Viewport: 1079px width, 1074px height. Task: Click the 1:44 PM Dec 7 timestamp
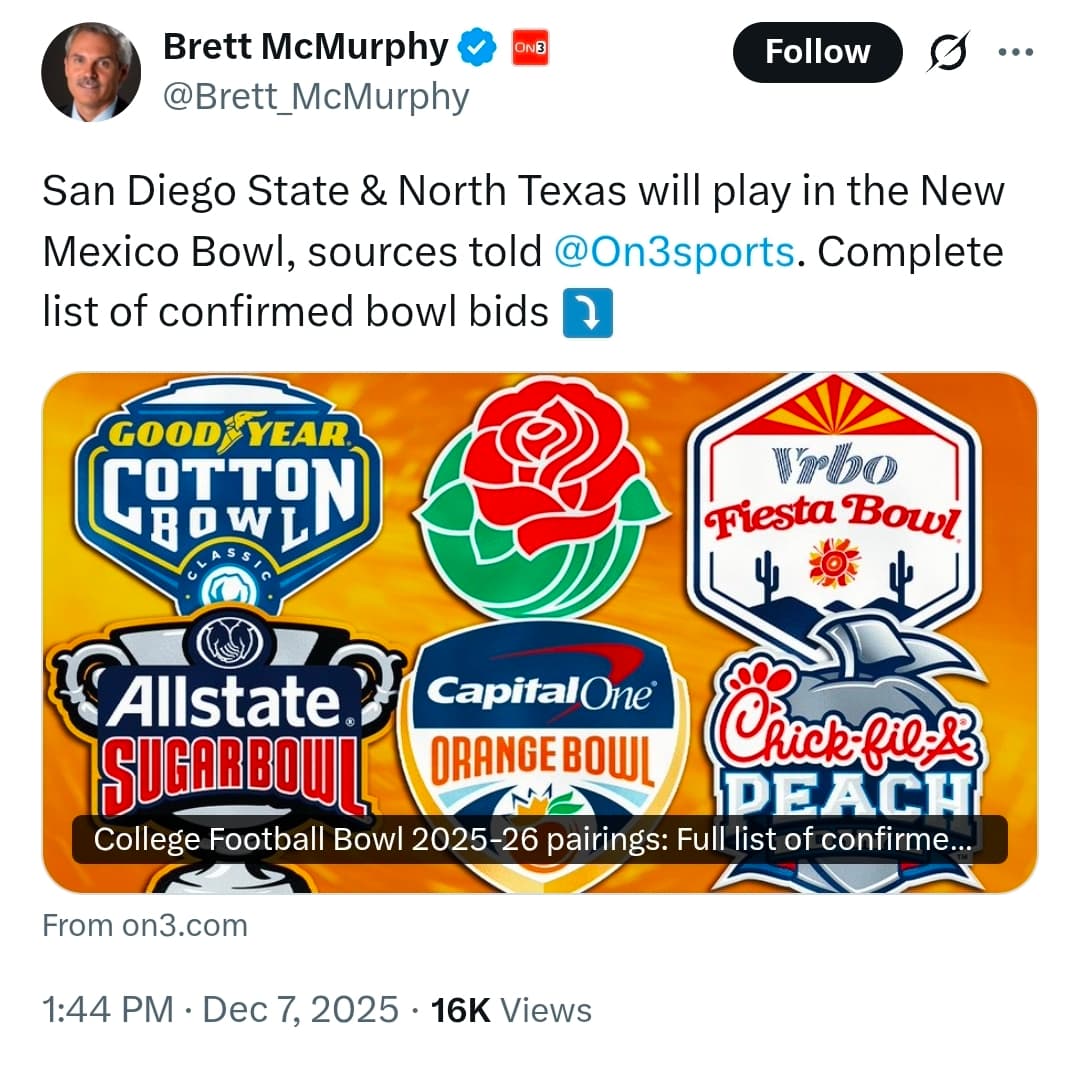point(220,1010)
